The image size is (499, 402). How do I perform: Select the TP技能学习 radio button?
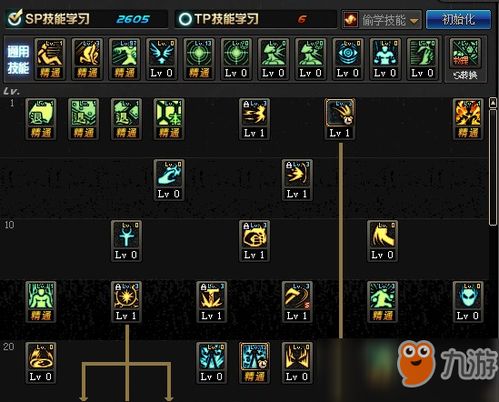tap(185, 19)
